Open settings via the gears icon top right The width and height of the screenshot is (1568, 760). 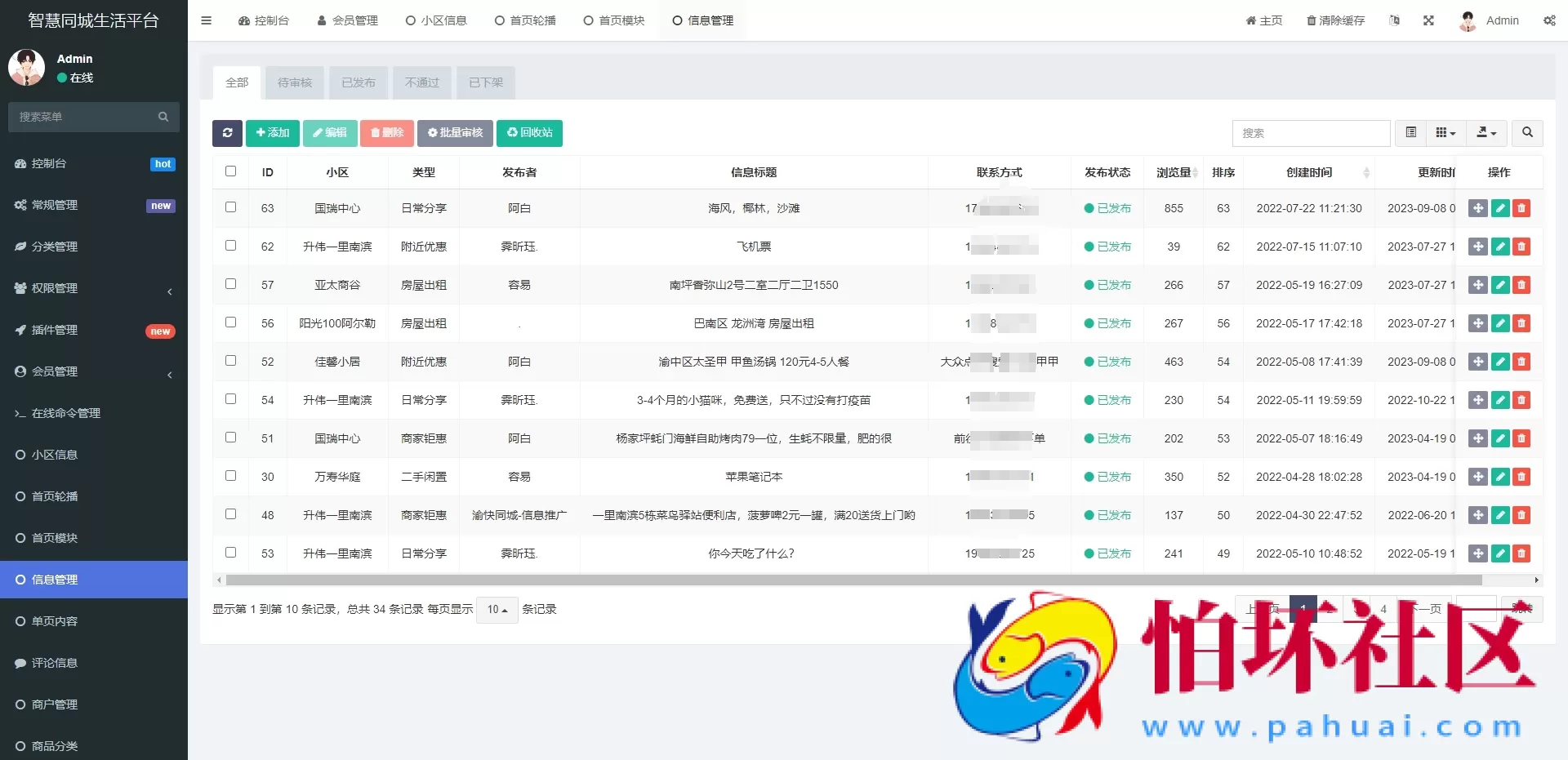[1549, 20]
